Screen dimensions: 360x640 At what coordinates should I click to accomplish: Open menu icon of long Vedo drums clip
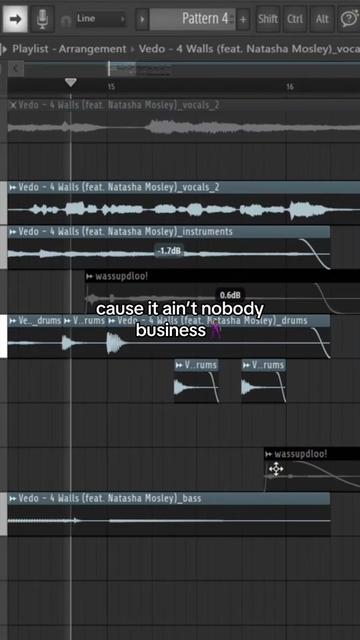pos(112,321)
